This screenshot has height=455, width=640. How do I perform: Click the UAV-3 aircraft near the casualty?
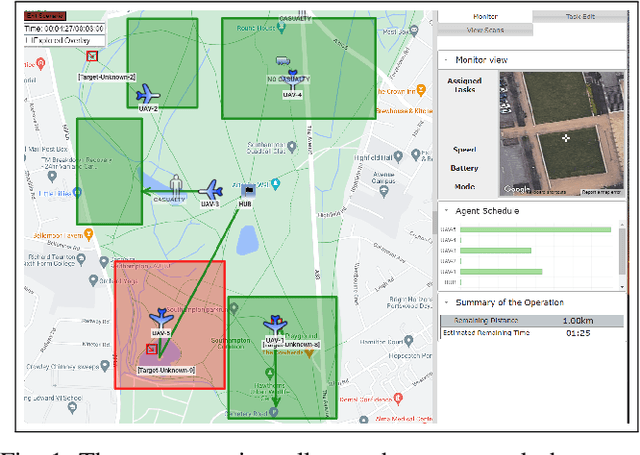coord(211,189)
